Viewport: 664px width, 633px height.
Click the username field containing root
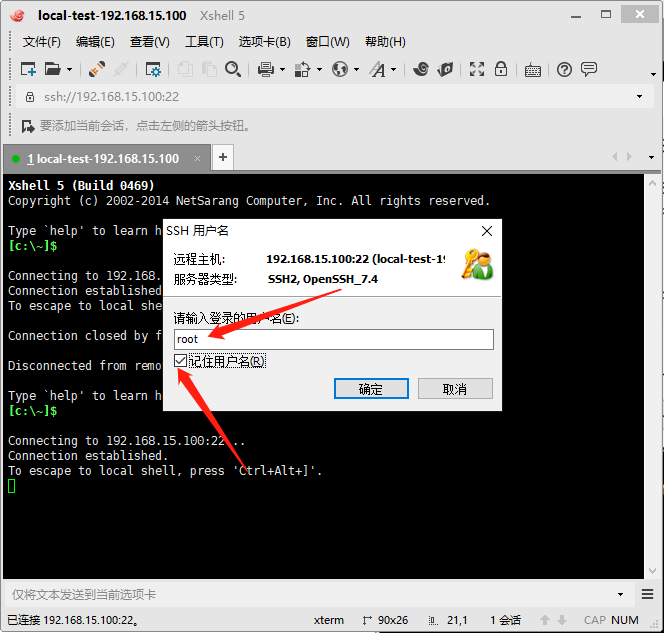click(334, 340)
